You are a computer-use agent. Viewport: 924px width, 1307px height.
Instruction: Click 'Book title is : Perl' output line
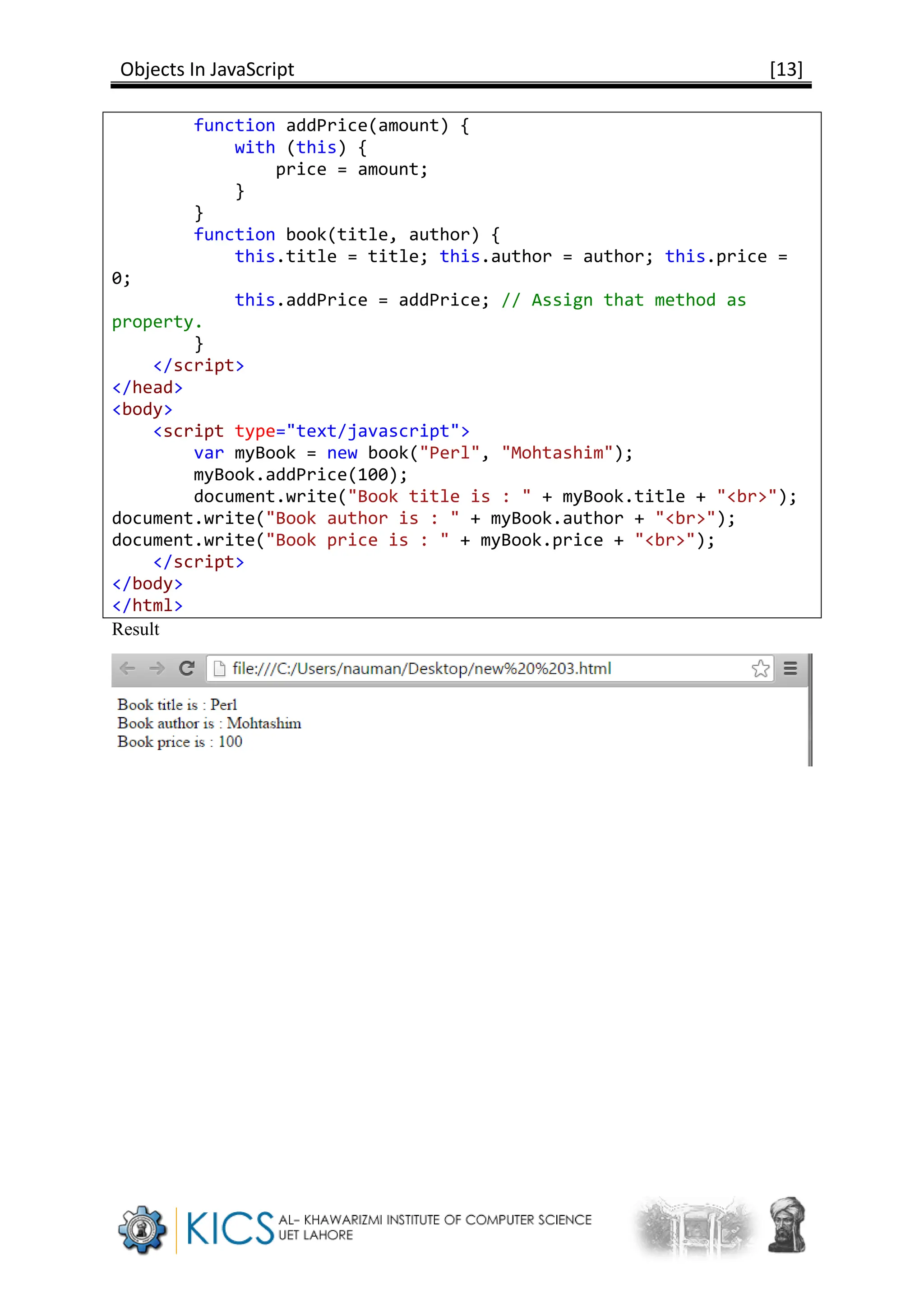[x=177, y=705]
